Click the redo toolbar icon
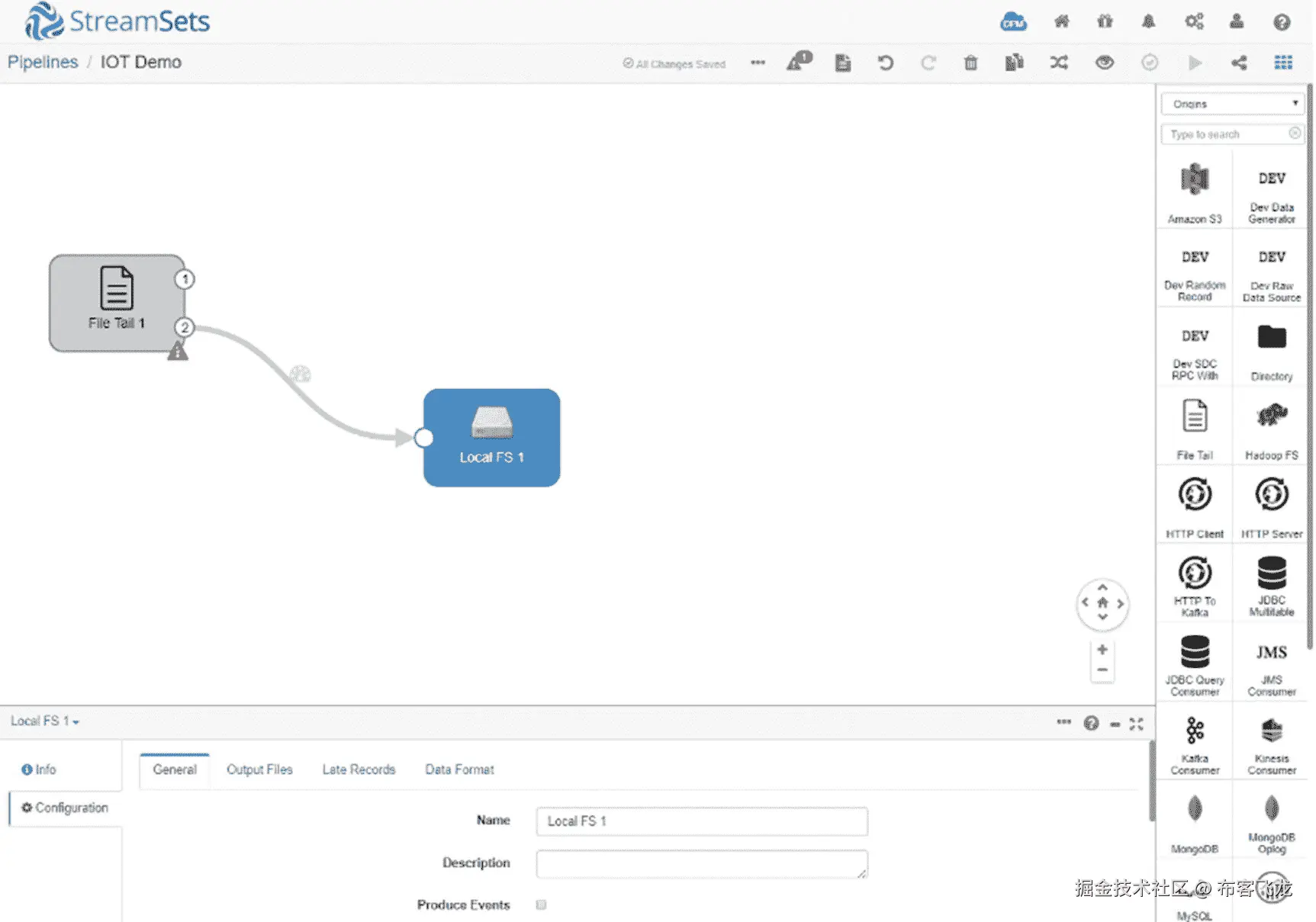This screenshot has height=922, width=1316. tap(928, 63)
